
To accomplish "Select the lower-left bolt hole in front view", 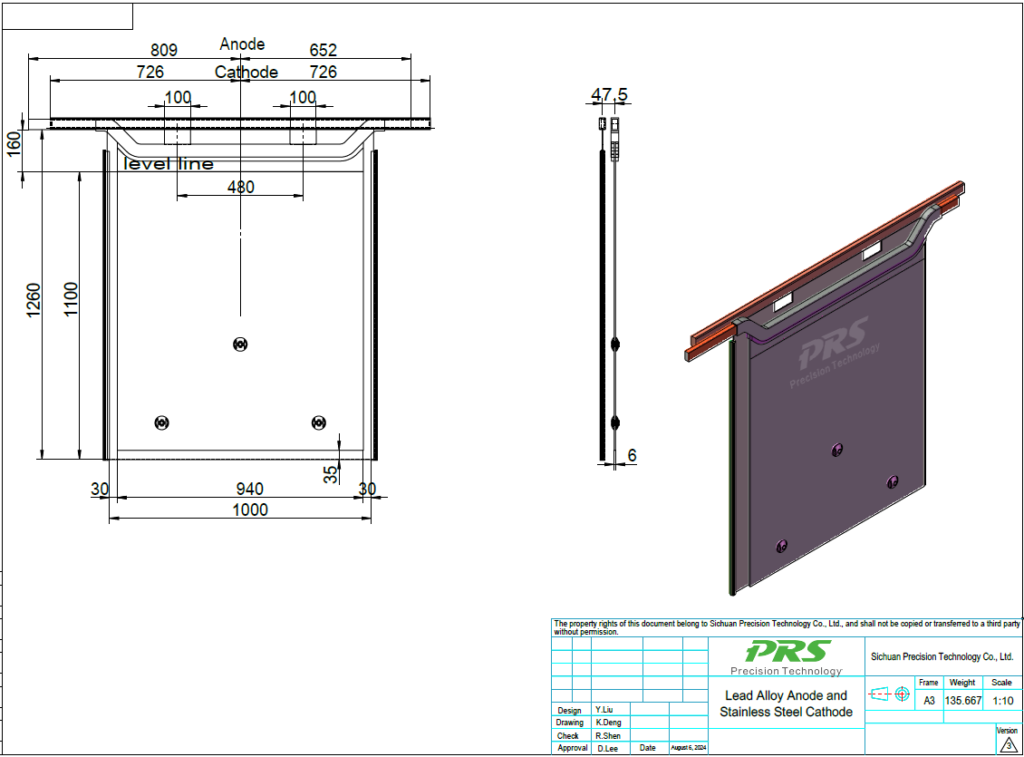I will click(x=162, y=423).
